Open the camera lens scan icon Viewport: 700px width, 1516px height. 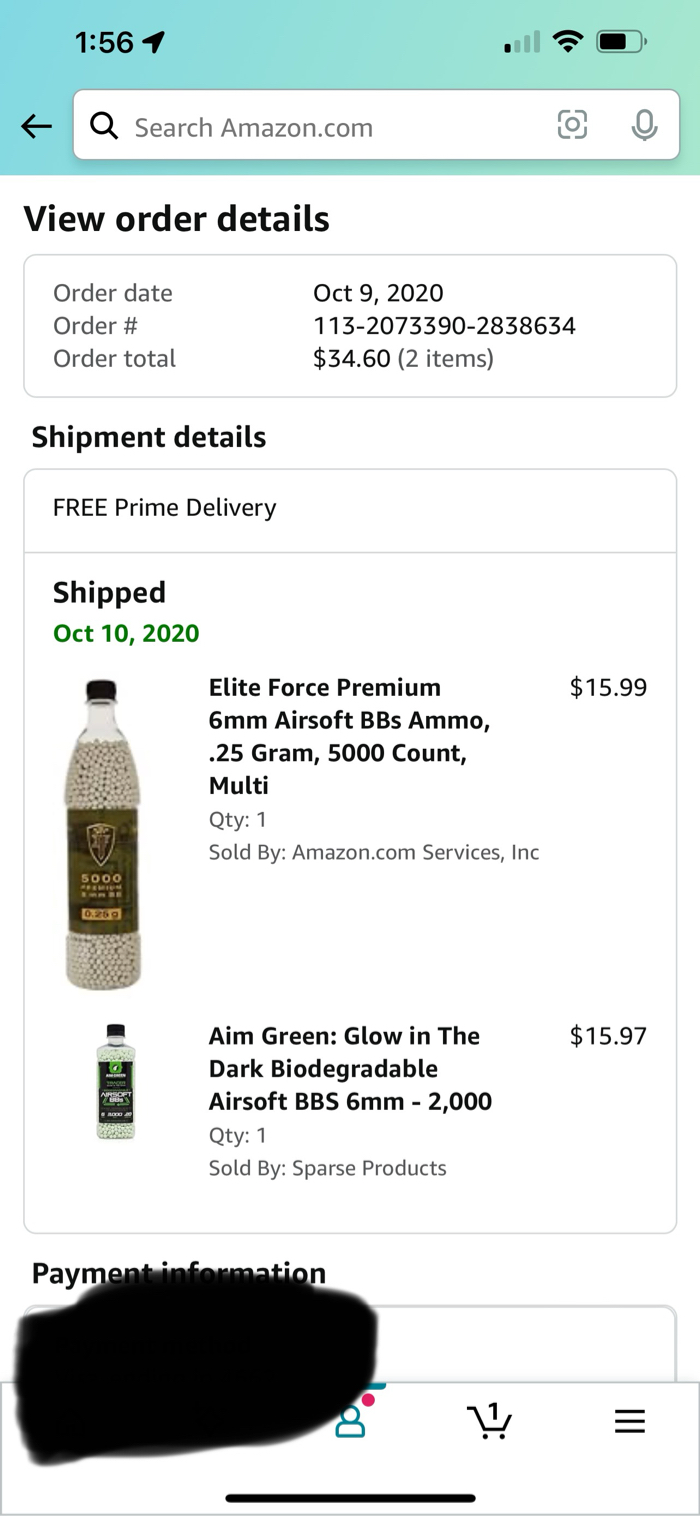(x=572, y=125)
